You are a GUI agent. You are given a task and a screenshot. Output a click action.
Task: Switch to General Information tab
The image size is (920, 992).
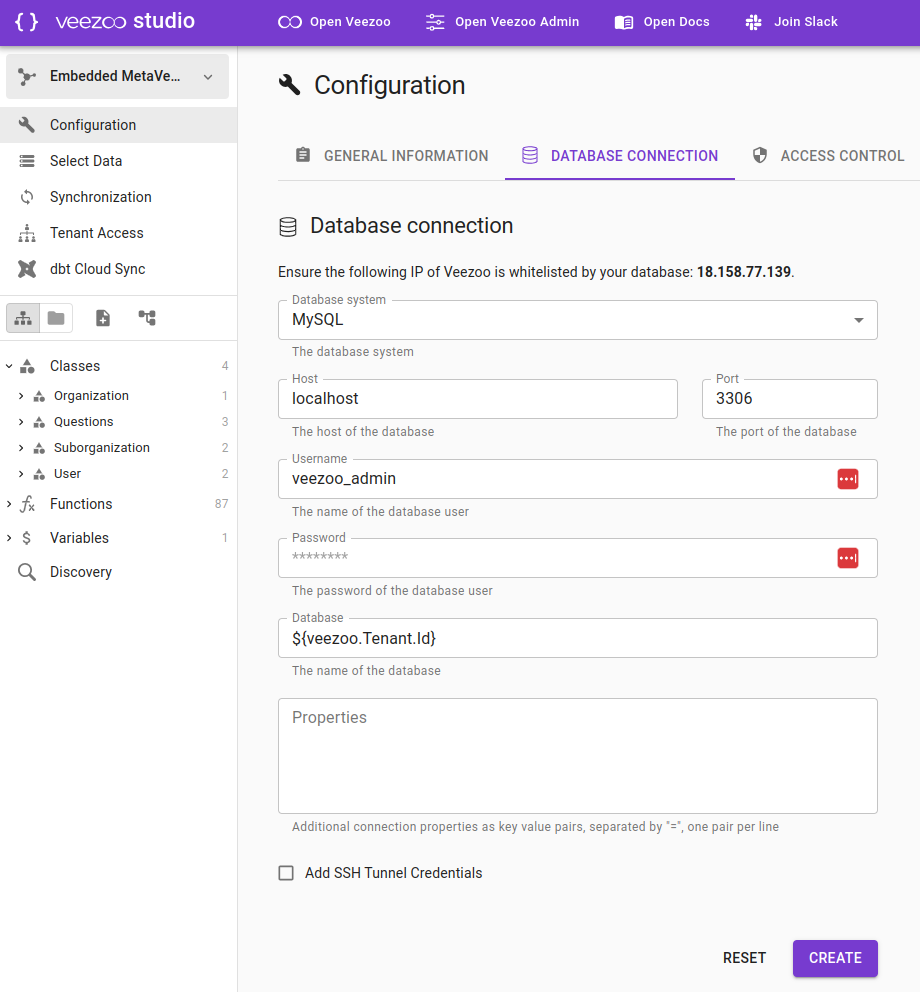[x=392, y=156]
